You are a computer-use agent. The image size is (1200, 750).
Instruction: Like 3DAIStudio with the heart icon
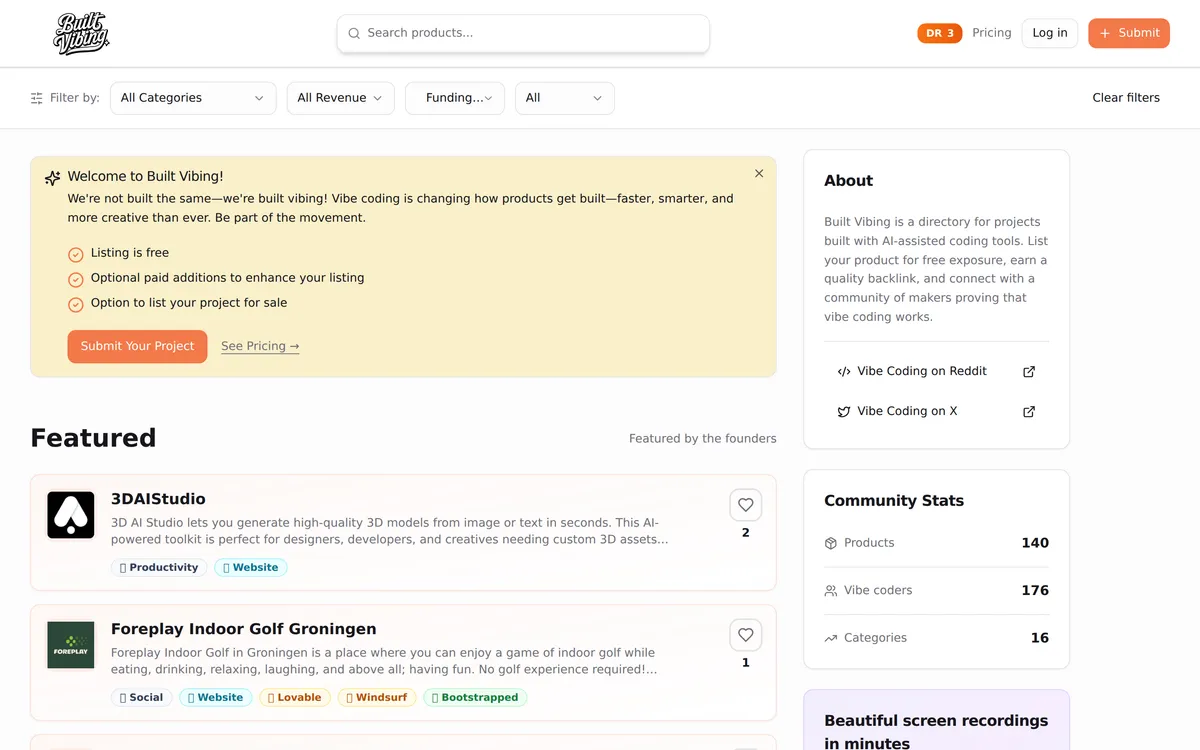point(746,505)
